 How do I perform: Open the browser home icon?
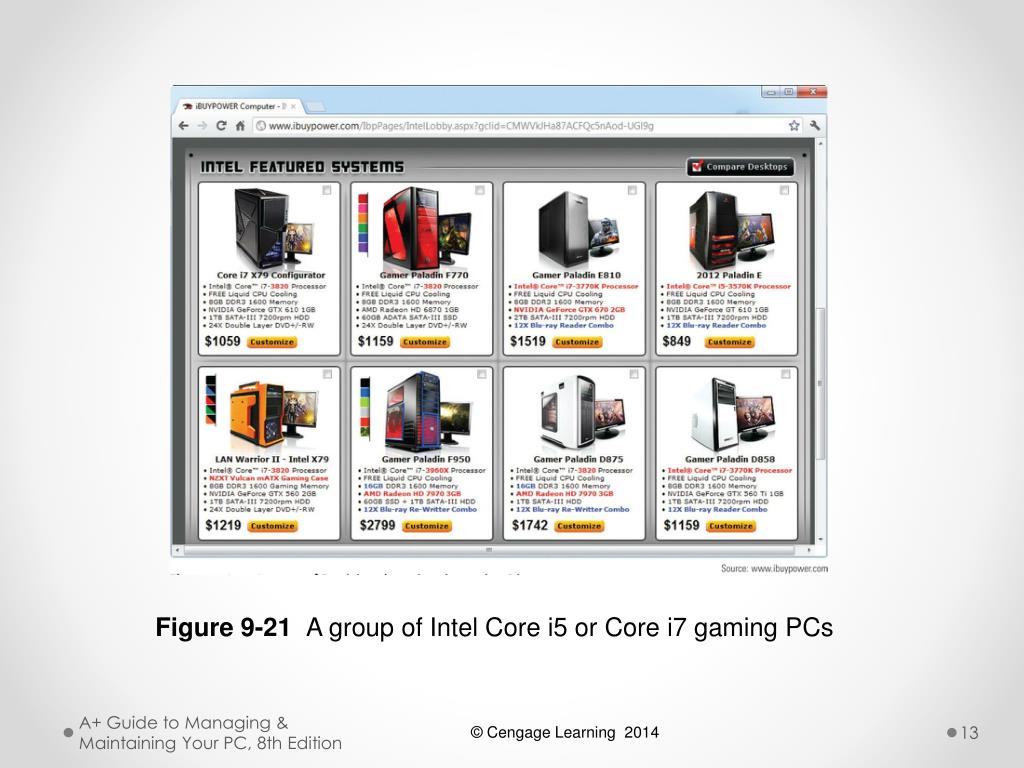click(240, 125)
